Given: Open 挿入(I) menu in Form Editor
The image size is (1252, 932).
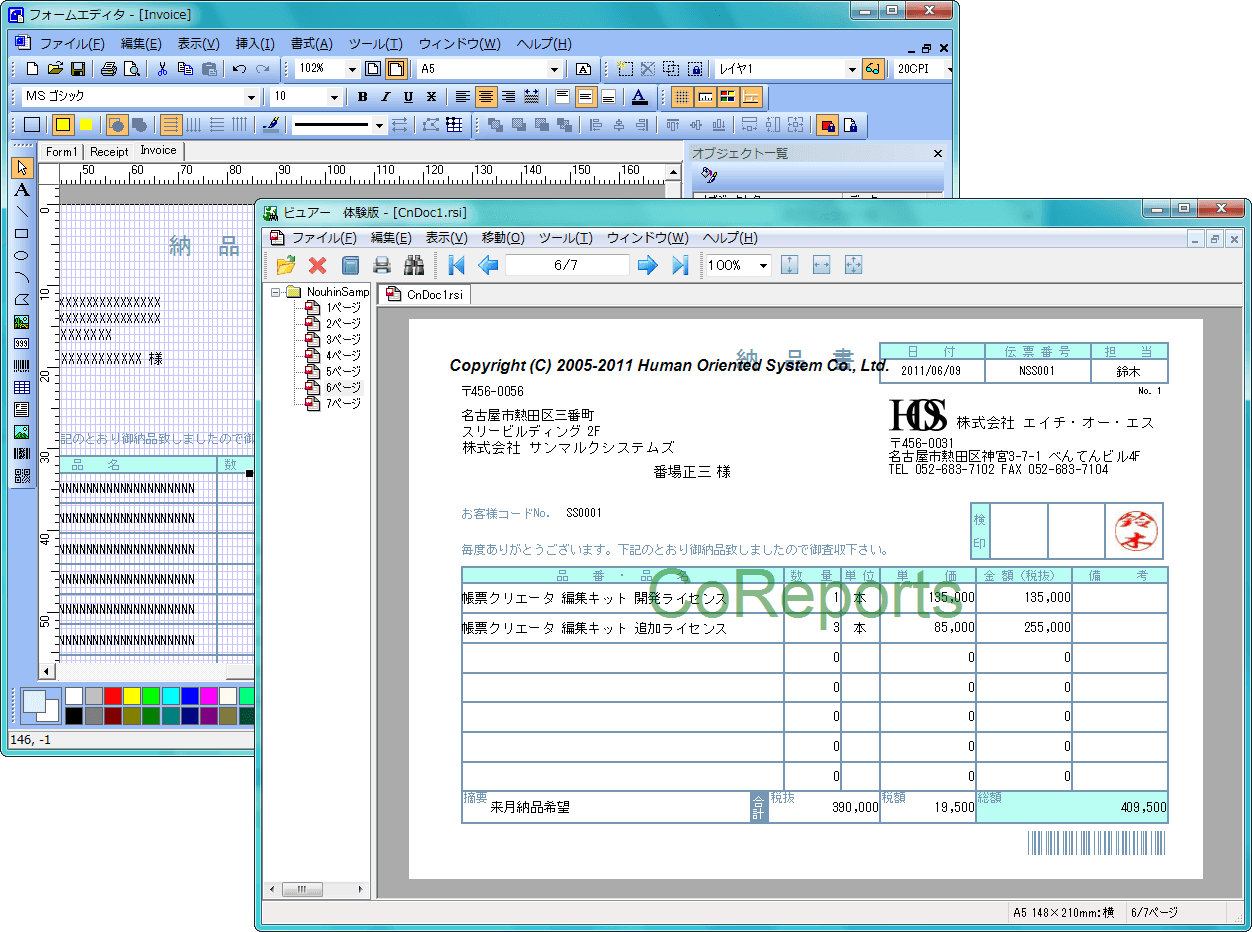Looking at the screenshot, I should pos(255,44).
